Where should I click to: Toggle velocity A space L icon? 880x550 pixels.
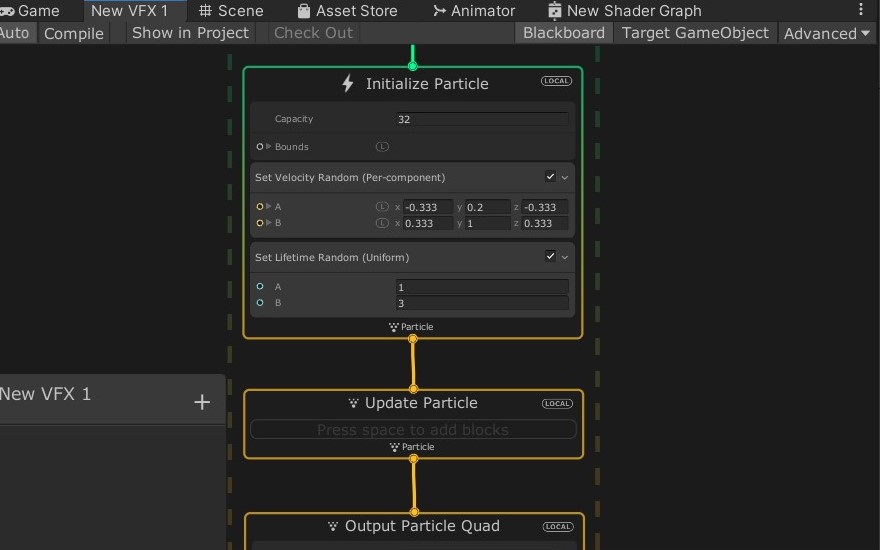coord(382,207)
